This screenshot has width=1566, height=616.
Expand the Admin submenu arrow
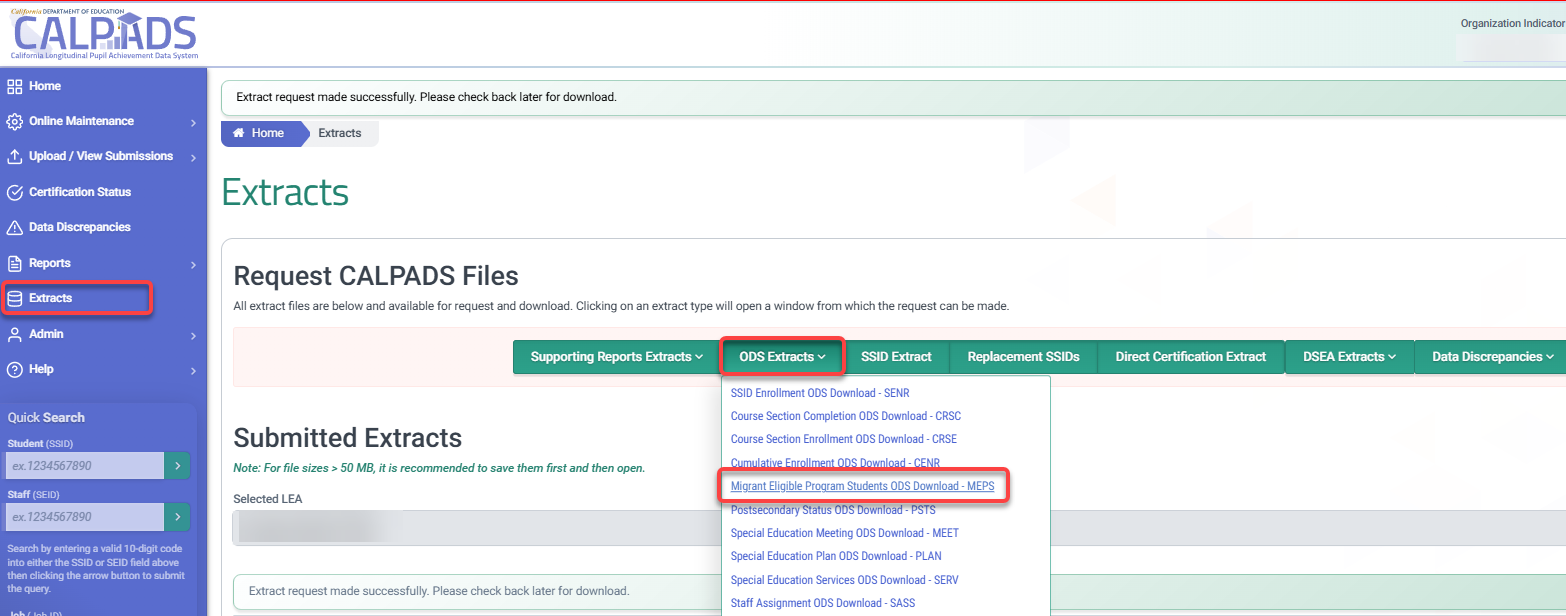point(193,335)
